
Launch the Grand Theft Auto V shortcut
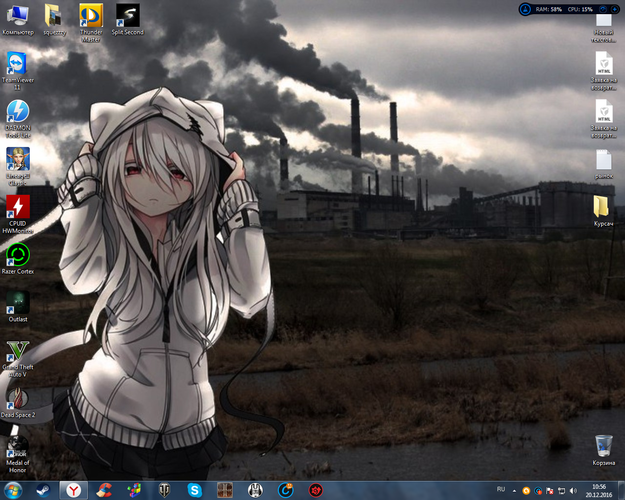click(x=18, y=359)
